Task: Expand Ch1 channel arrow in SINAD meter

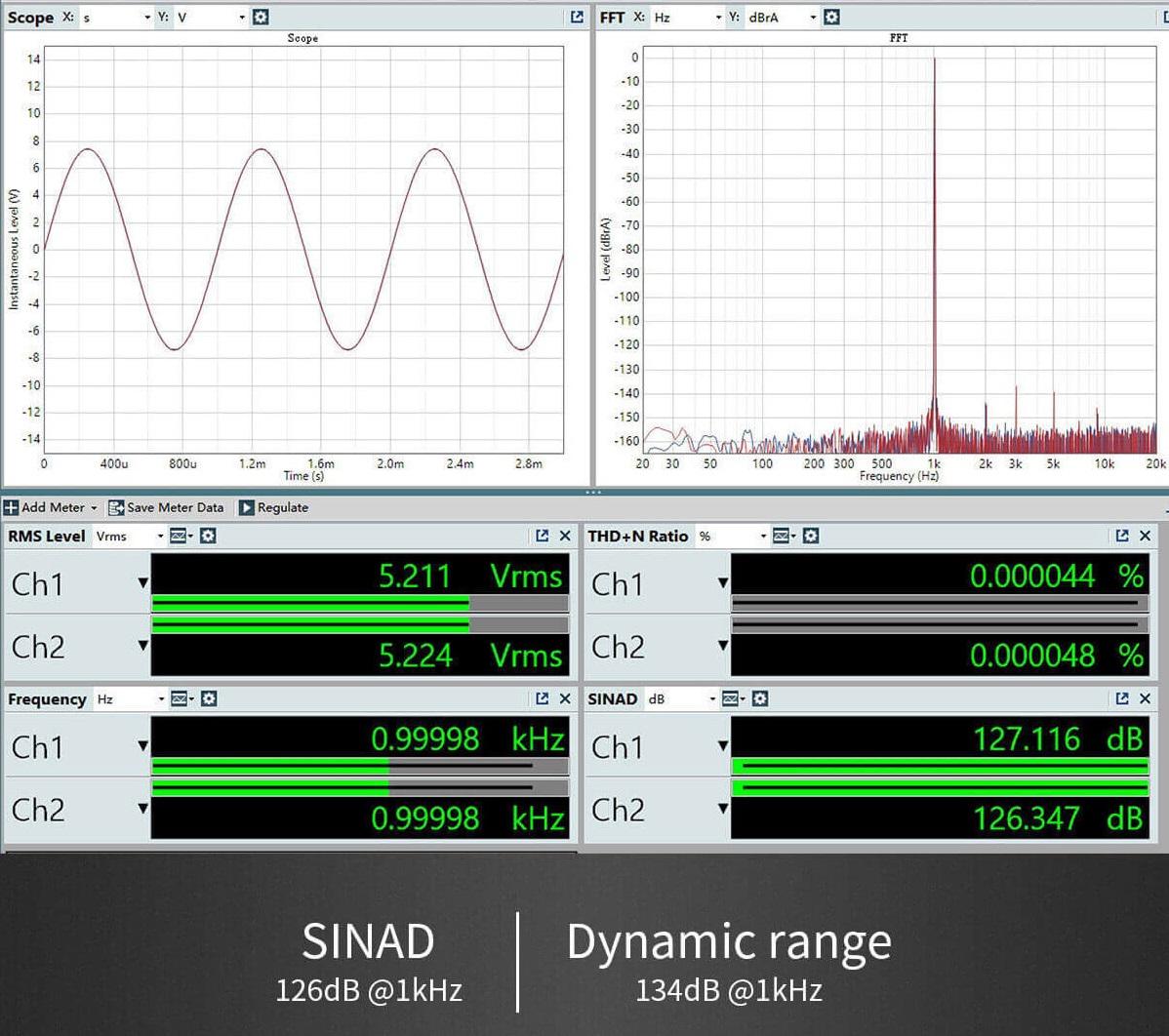Action: click(x=722, y=746)
